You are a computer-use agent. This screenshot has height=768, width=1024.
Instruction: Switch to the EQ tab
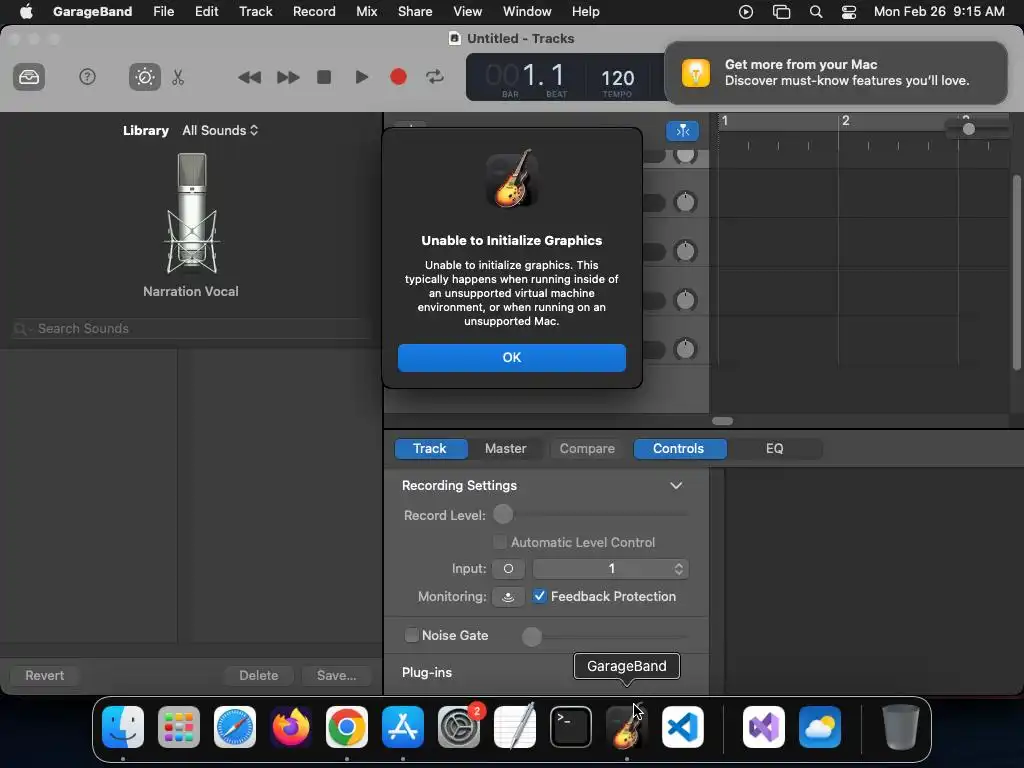[775, 449]
